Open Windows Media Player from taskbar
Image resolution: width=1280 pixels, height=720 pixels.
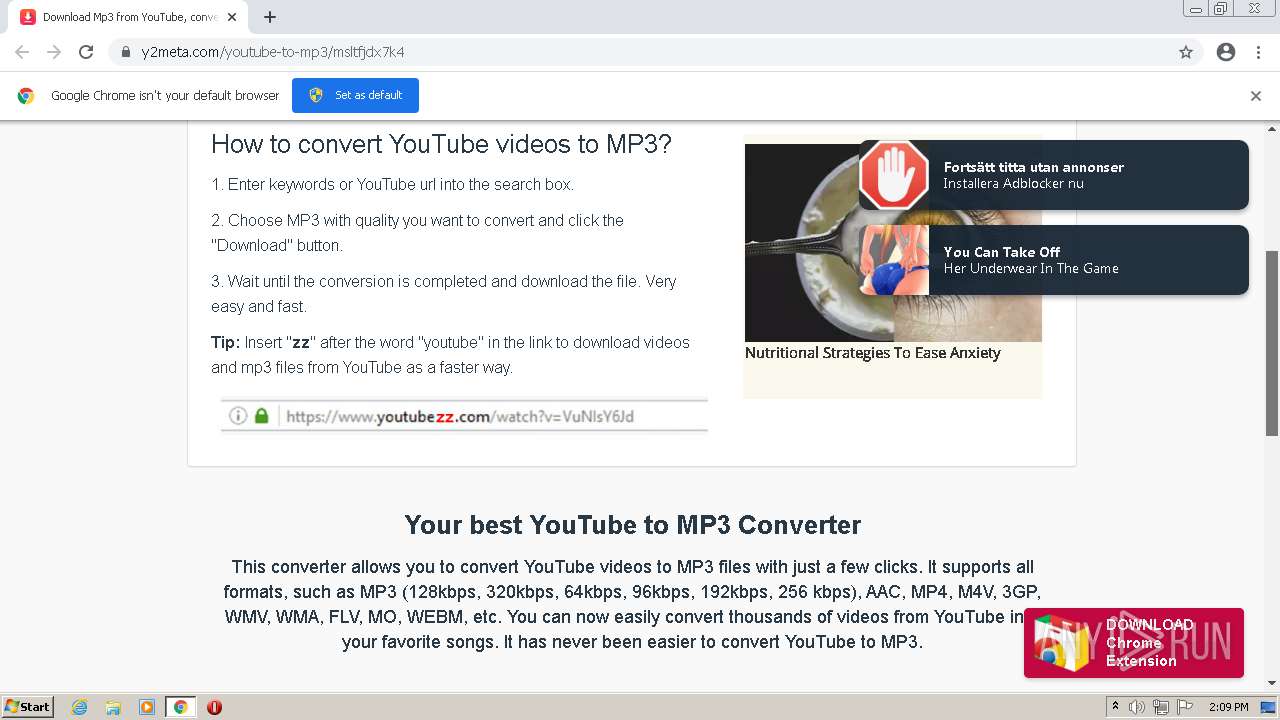tap(147, 707)
